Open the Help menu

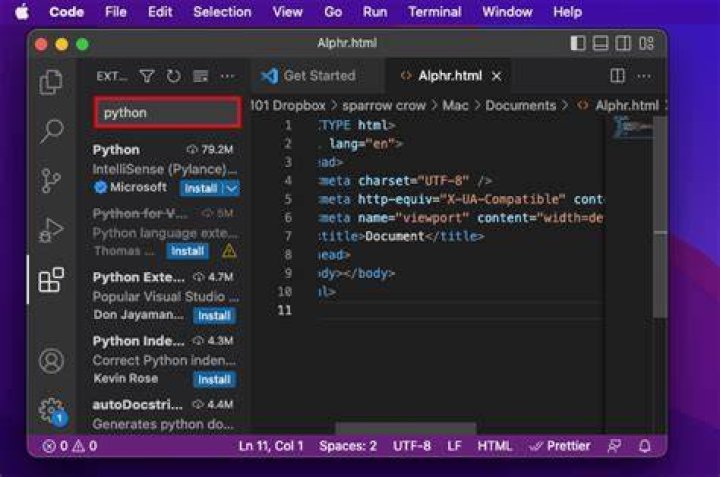coord(568,11)
